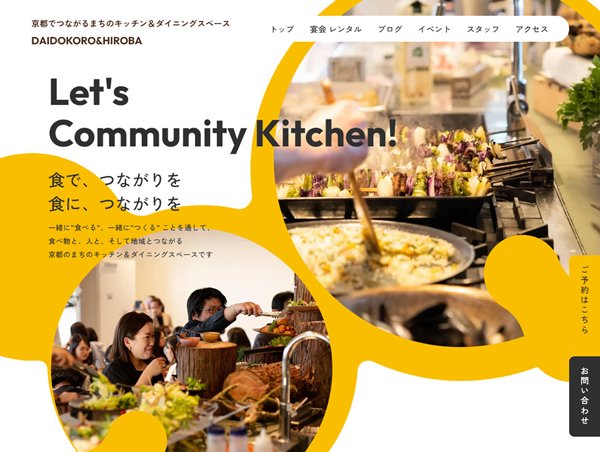Click the 食で、つながりを heading
The height and width of the screenshot is (452, 600).
point(115,180)
